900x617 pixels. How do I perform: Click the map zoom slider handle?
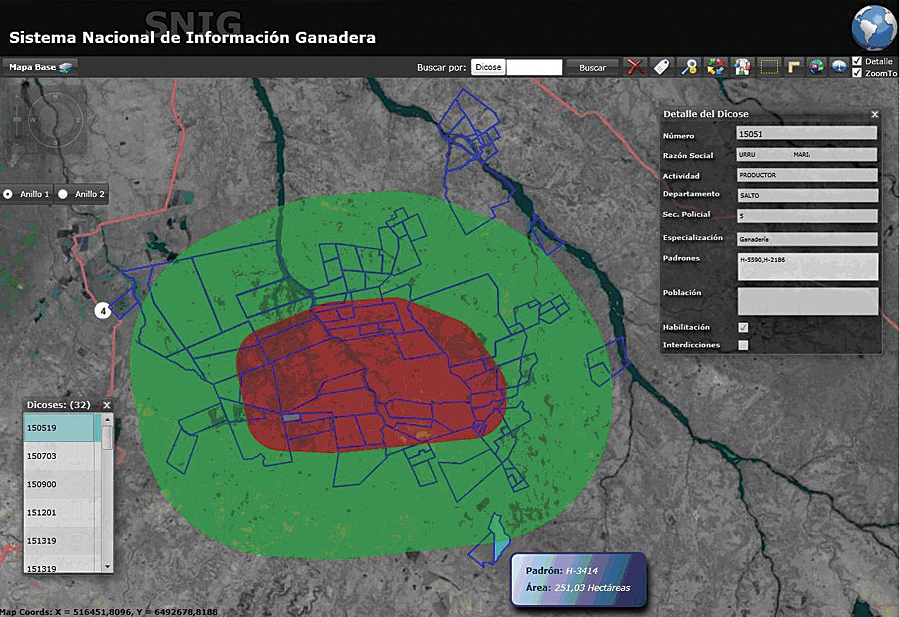pos(17,119)
